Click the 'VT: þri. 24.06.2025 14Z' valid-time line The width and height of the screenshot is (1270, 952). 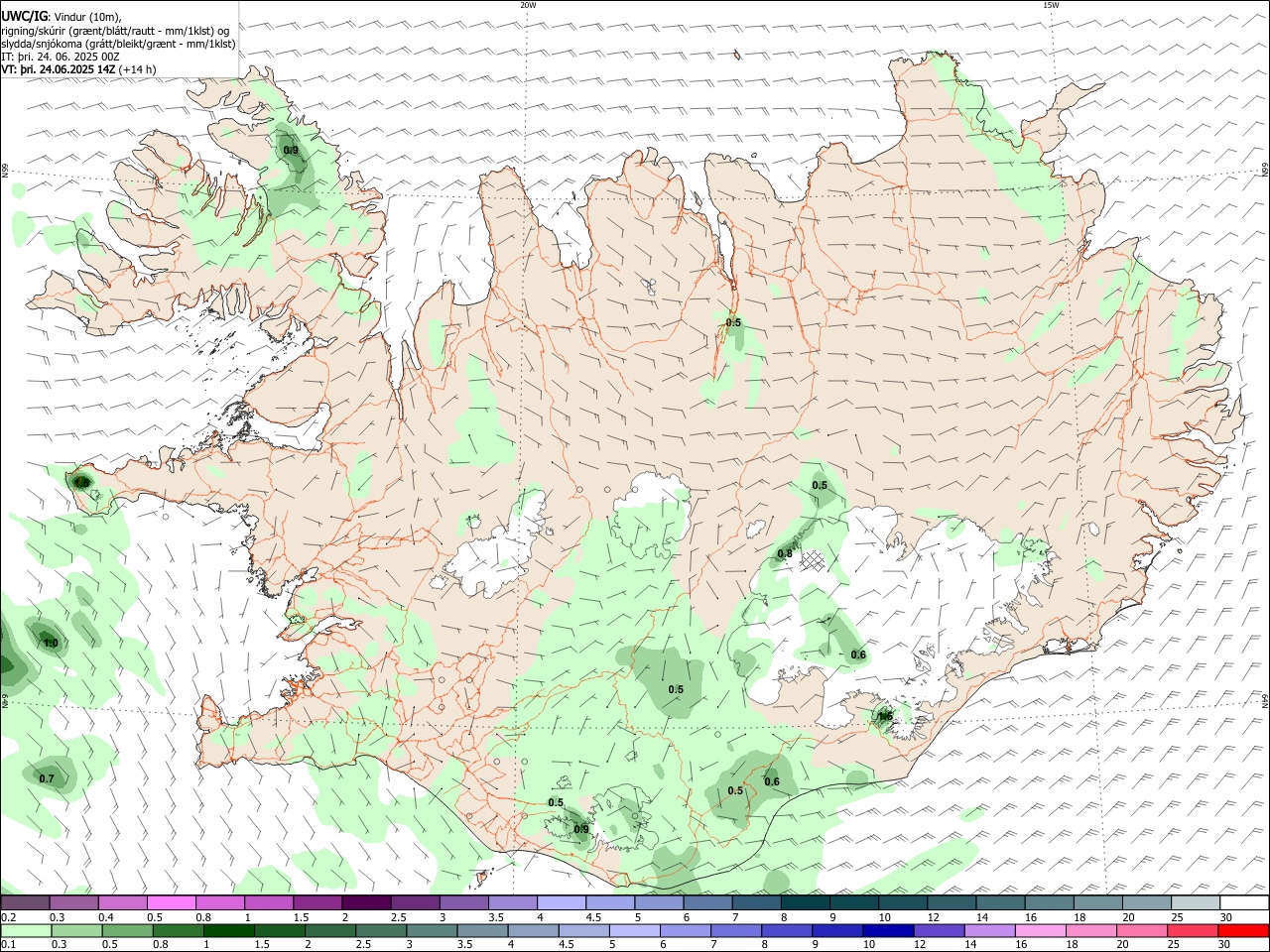point(58,69)
